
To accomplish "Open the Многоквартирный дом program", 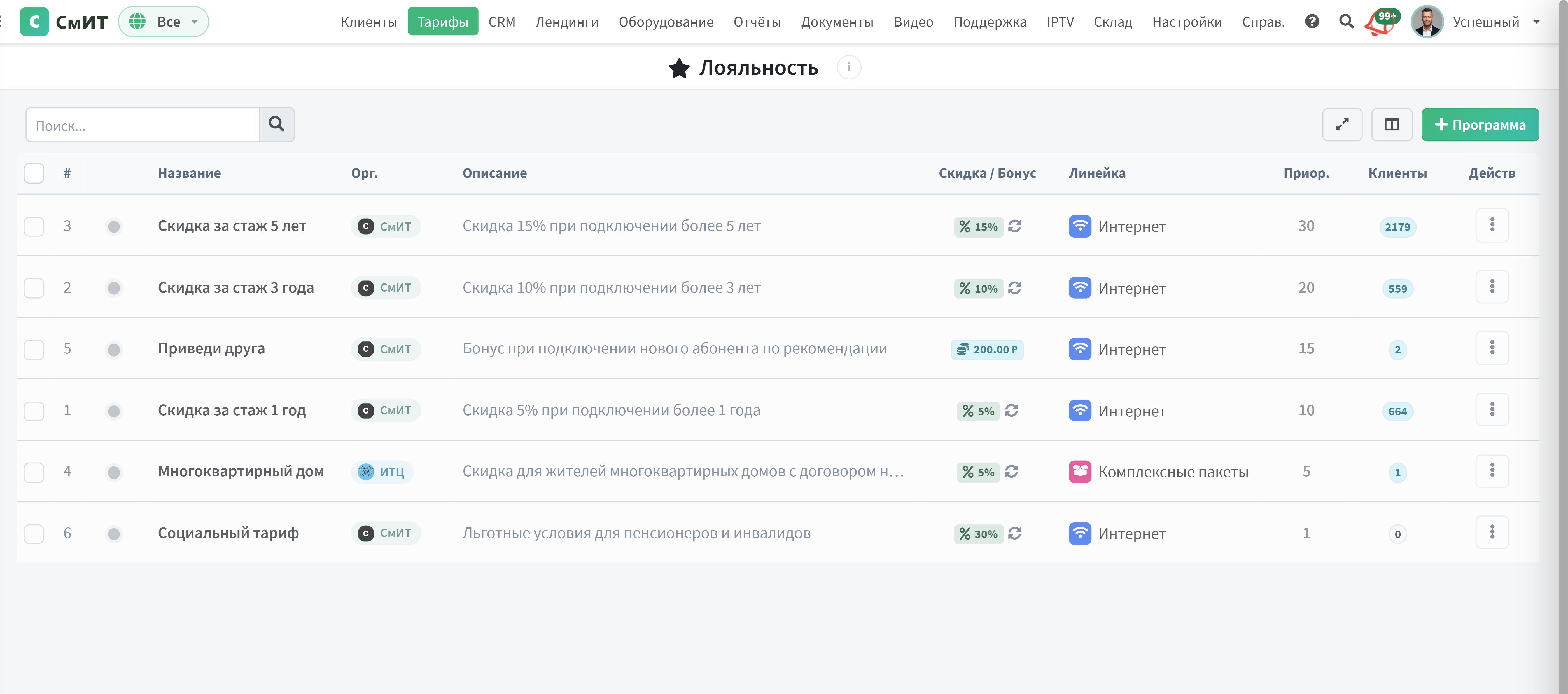I will [241, 471].
